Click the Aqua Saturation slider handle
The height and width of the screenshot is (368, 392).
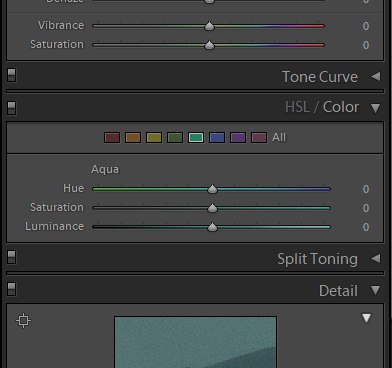212,208
